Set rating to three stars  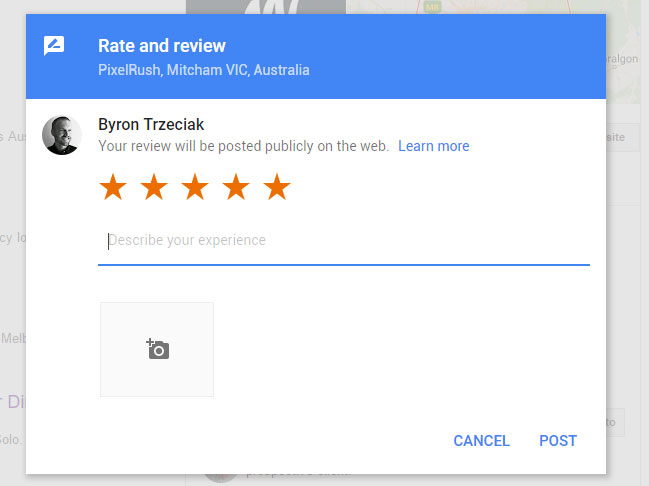pyautogui.click(x=195, y=187)
